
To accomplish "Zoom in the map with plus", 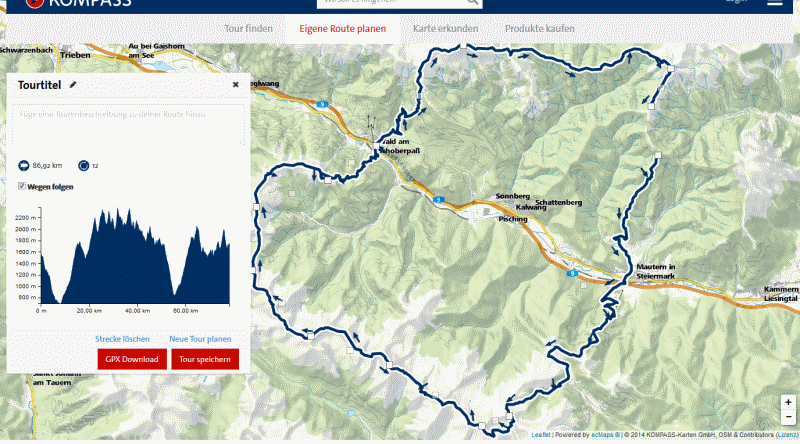I will tap(788, 402).
